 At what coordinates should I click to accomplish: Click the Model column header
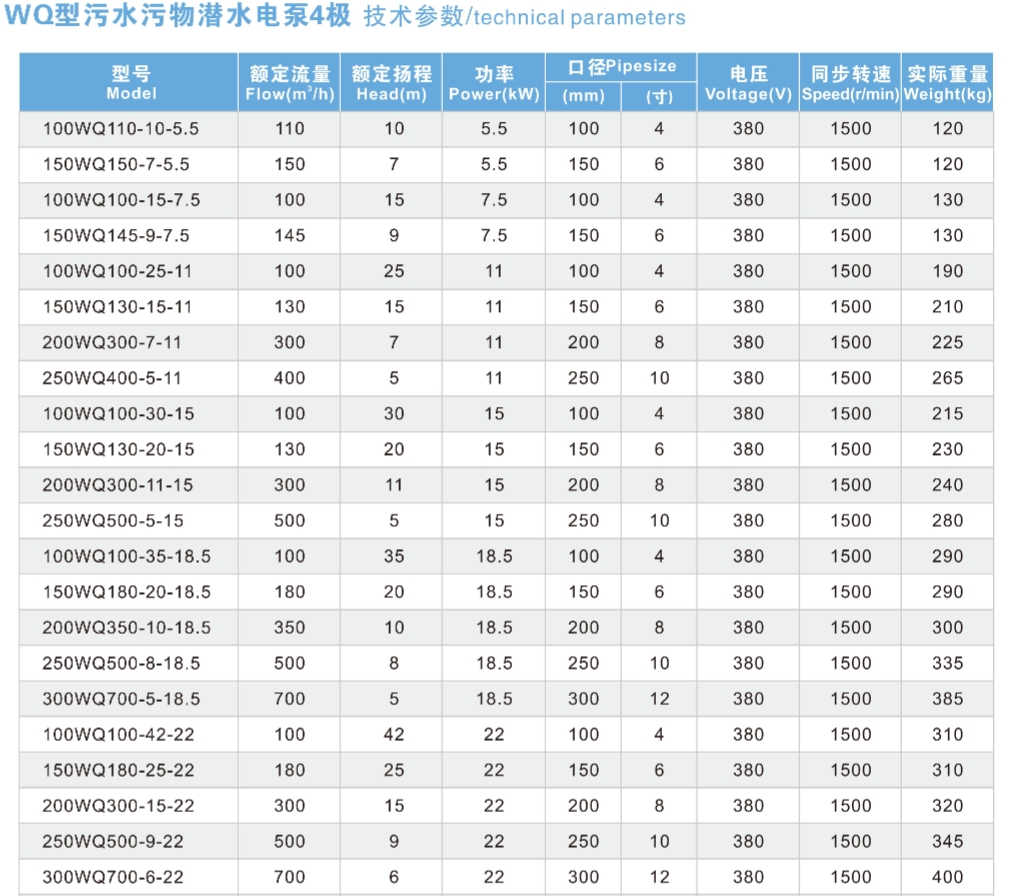tap(130, 83)
